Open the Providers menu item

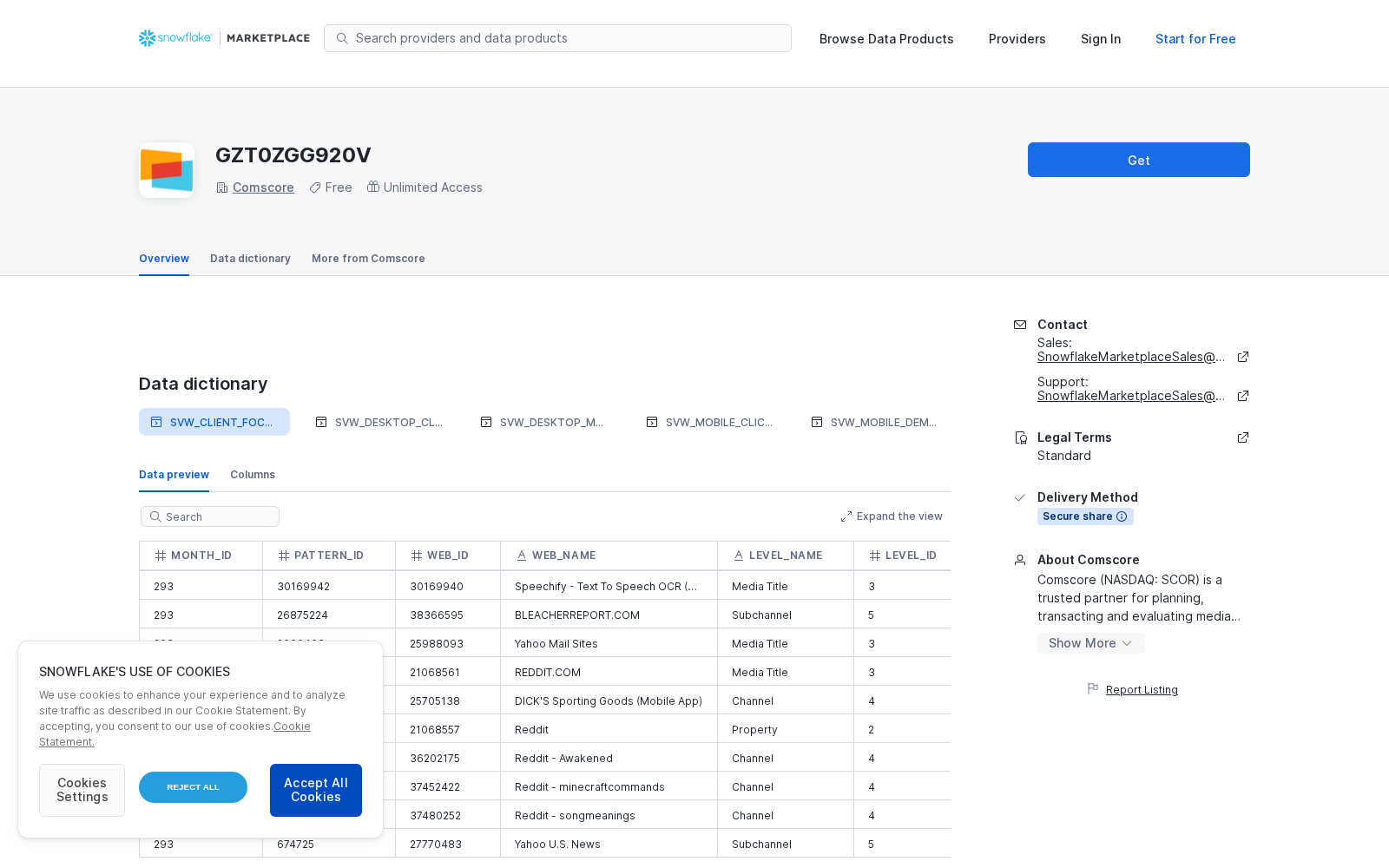coord(1017,39)
